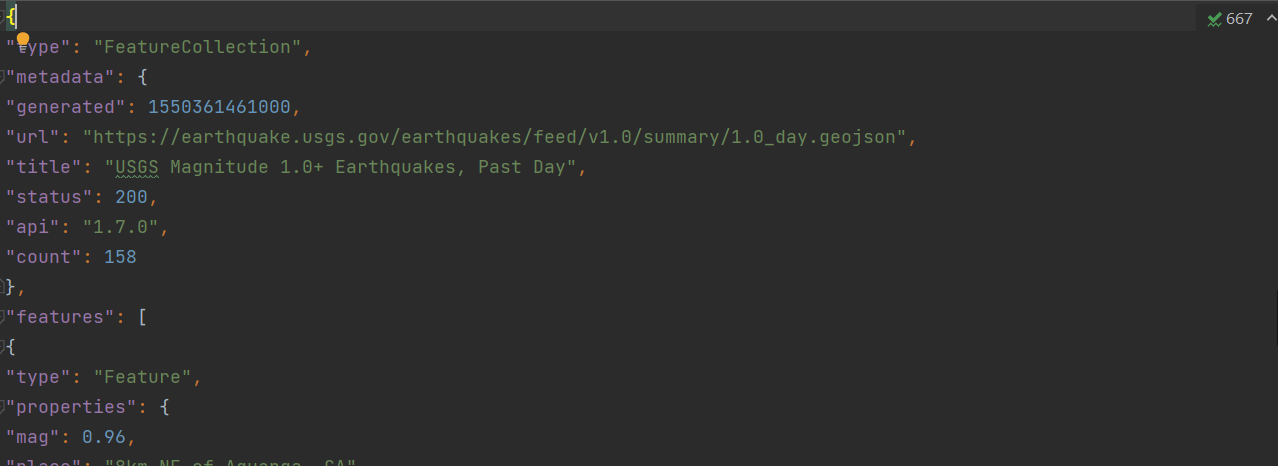
Task: Collapse the "properties" object fold marker
Action: pyautogui.click(x=3, y=407)
